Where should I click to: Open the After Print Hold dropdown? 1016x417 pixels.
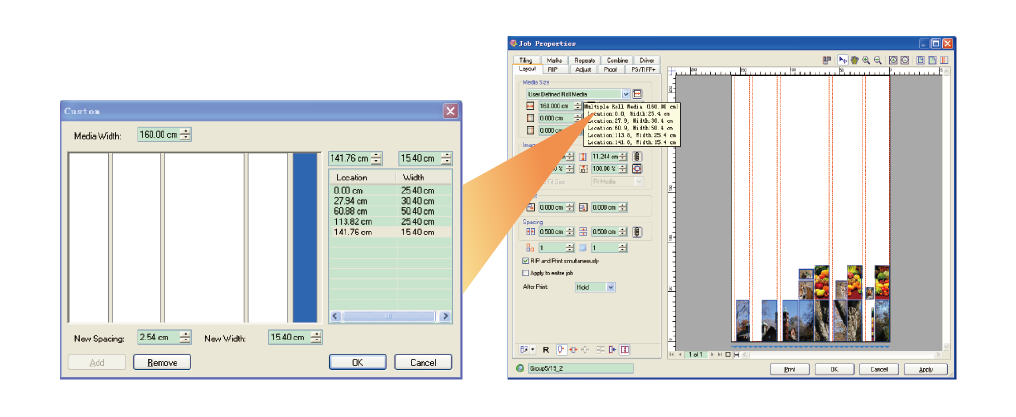coord(610,287)
